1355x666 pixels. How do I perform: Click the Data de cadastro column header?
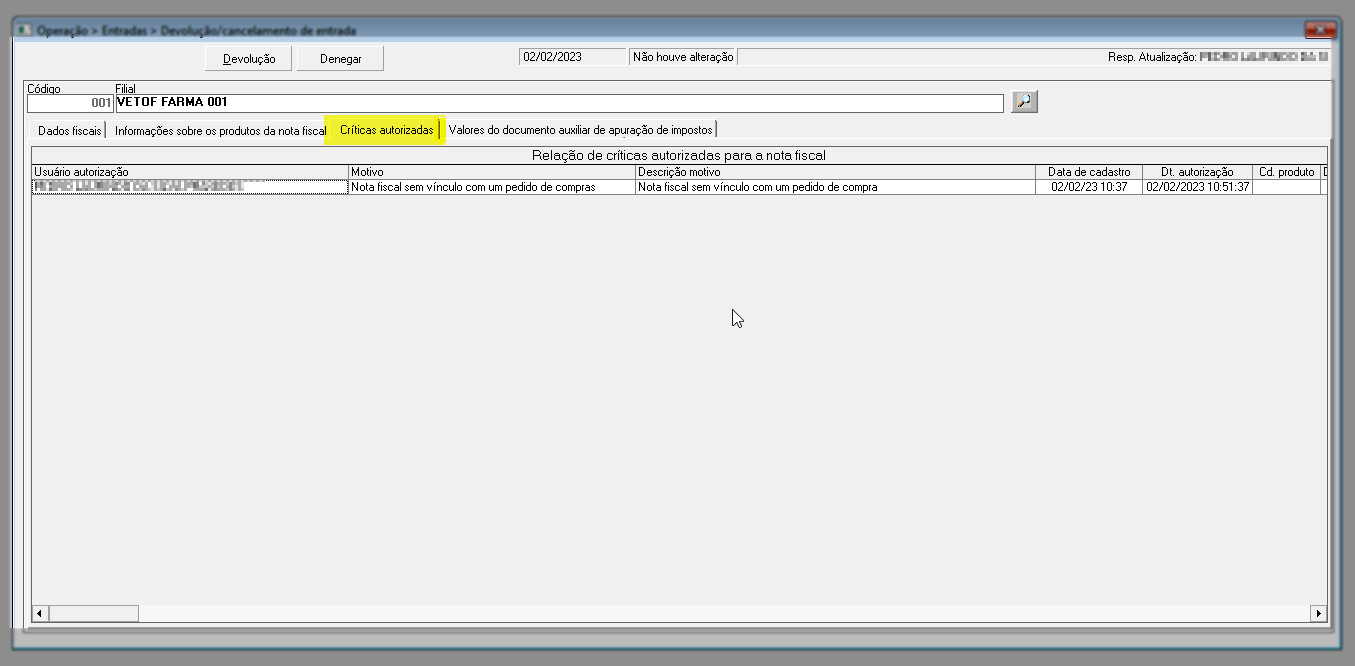(x=1089, y=172)
